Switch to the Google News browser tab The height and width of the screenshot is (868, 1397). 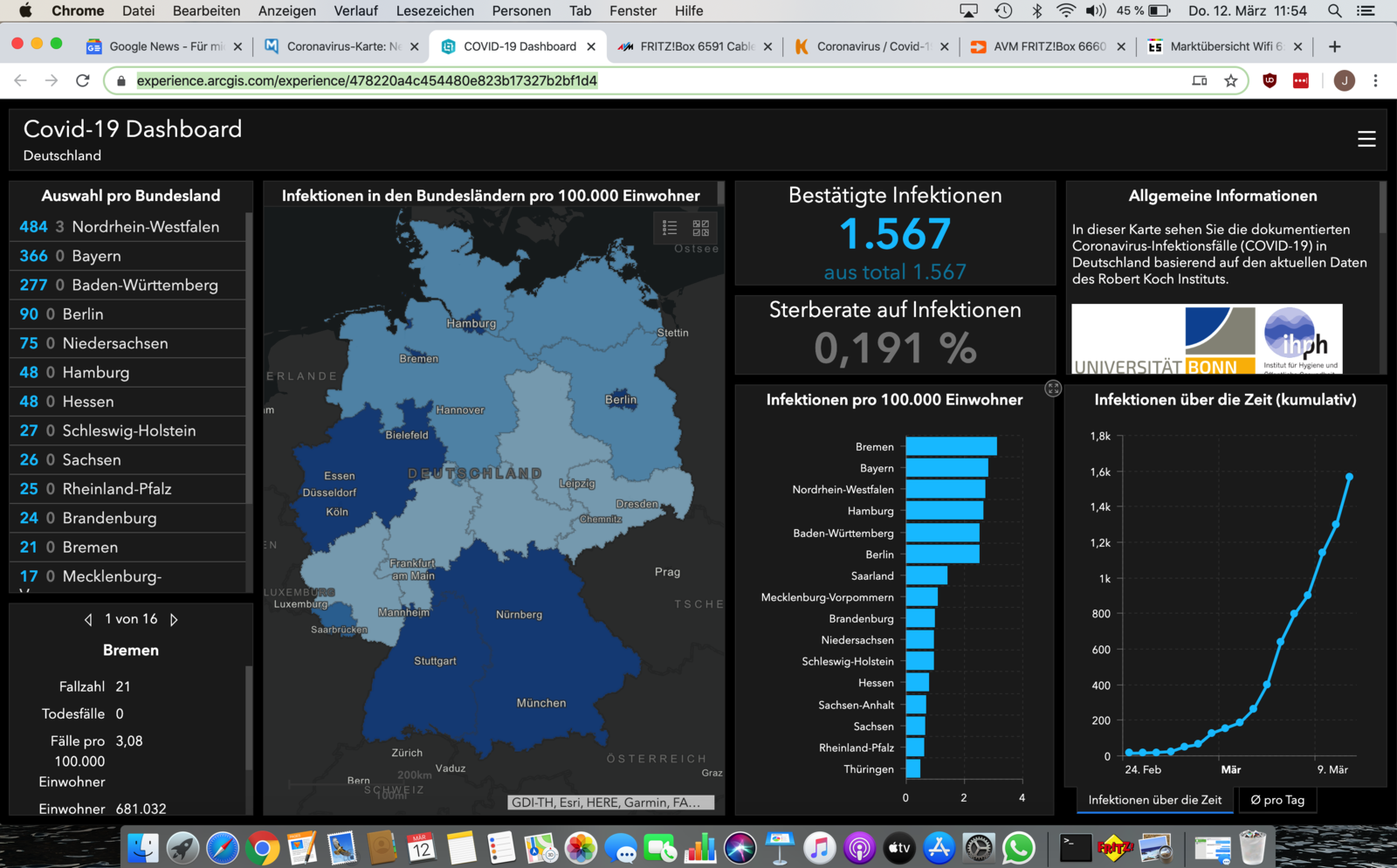(x=164, y=46)
